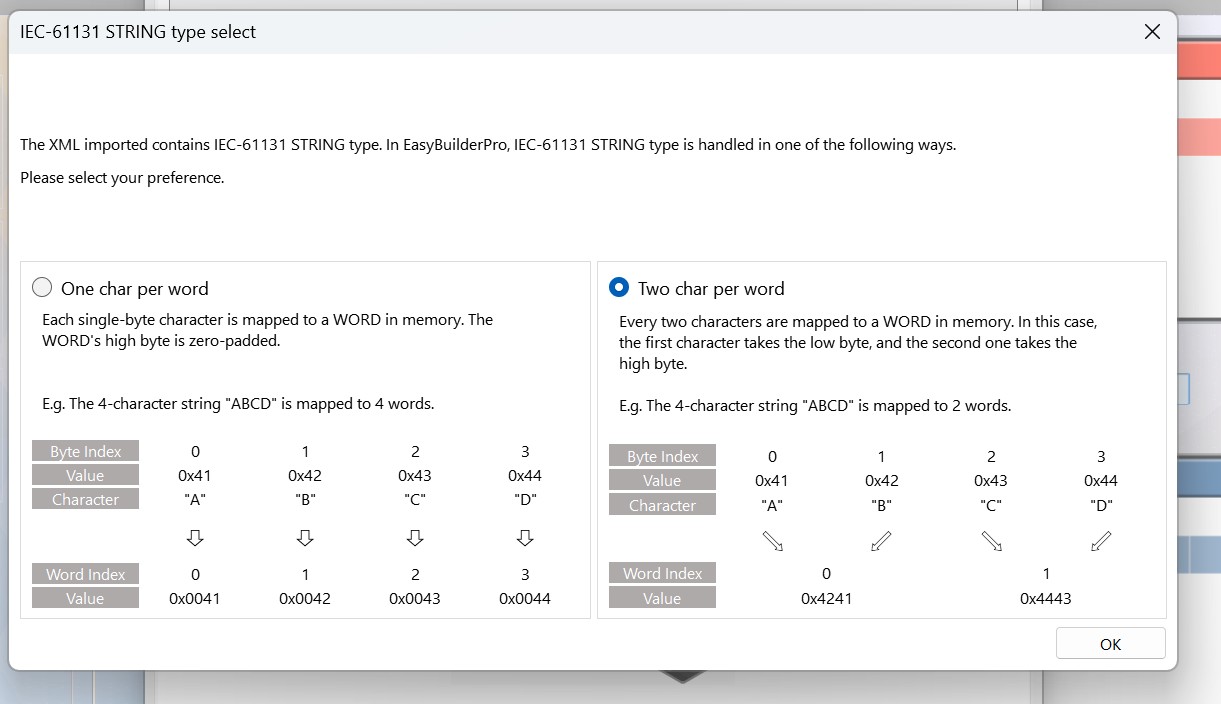Click the diagonal arrow under "D" in two-char panel
The width and height of the screenshot is (1221, 704).
tap(1101, 542)
